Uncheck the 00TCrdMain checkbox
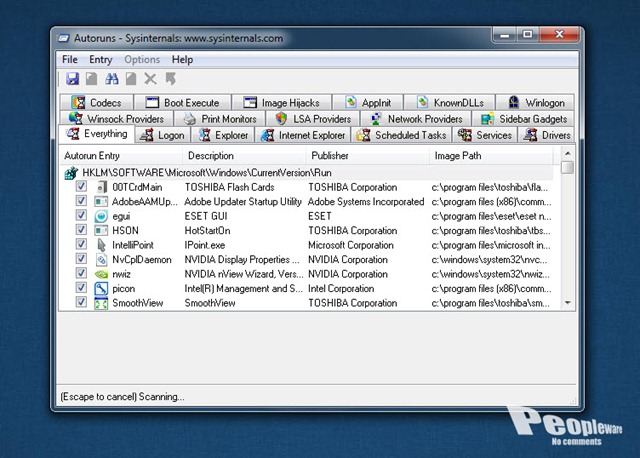 (x=81, y=186)
